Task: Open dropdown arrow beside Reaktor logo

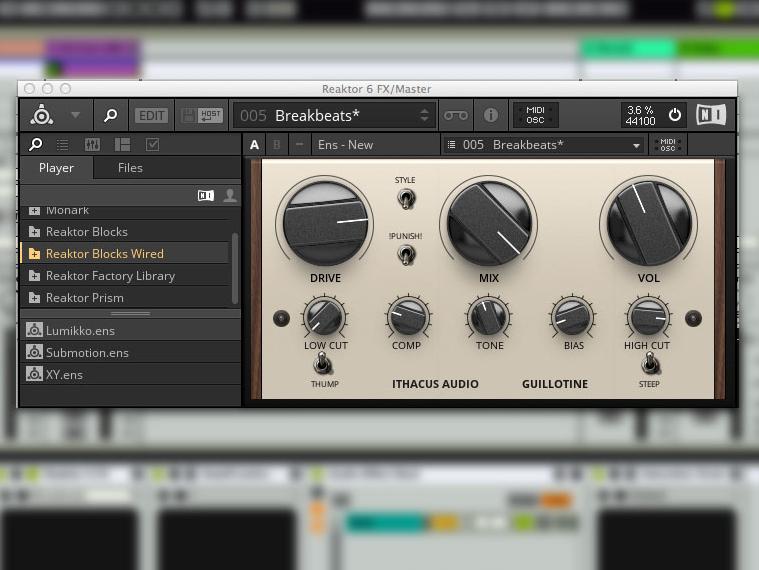Action: pyautogui.click(x=76, y=115)
